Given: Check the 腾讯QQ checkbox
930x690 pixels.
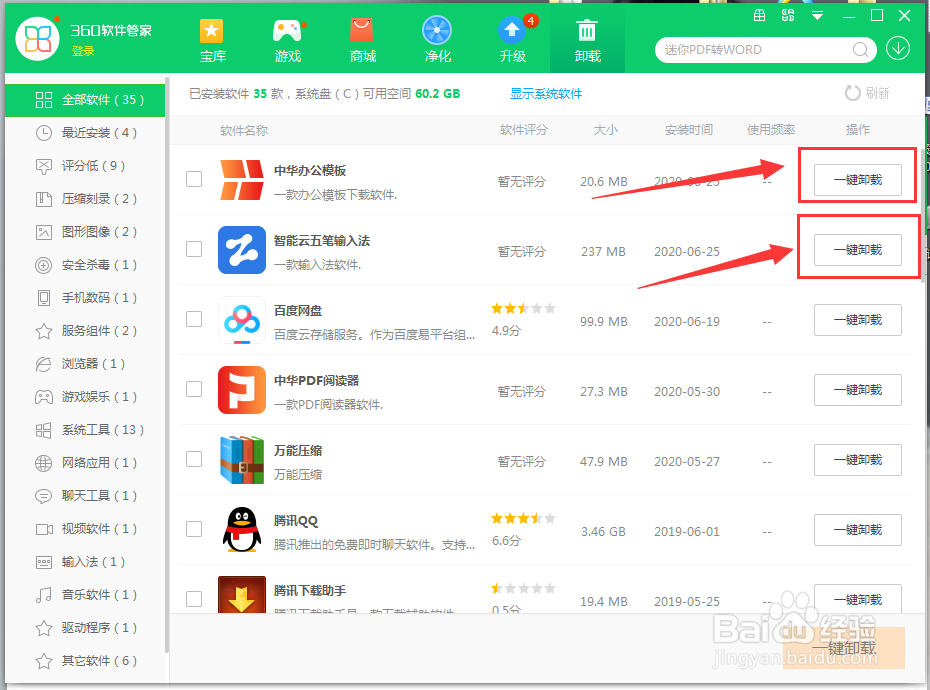Looking at the screenshot, I should pyautogui.click(x=194, y=529).
